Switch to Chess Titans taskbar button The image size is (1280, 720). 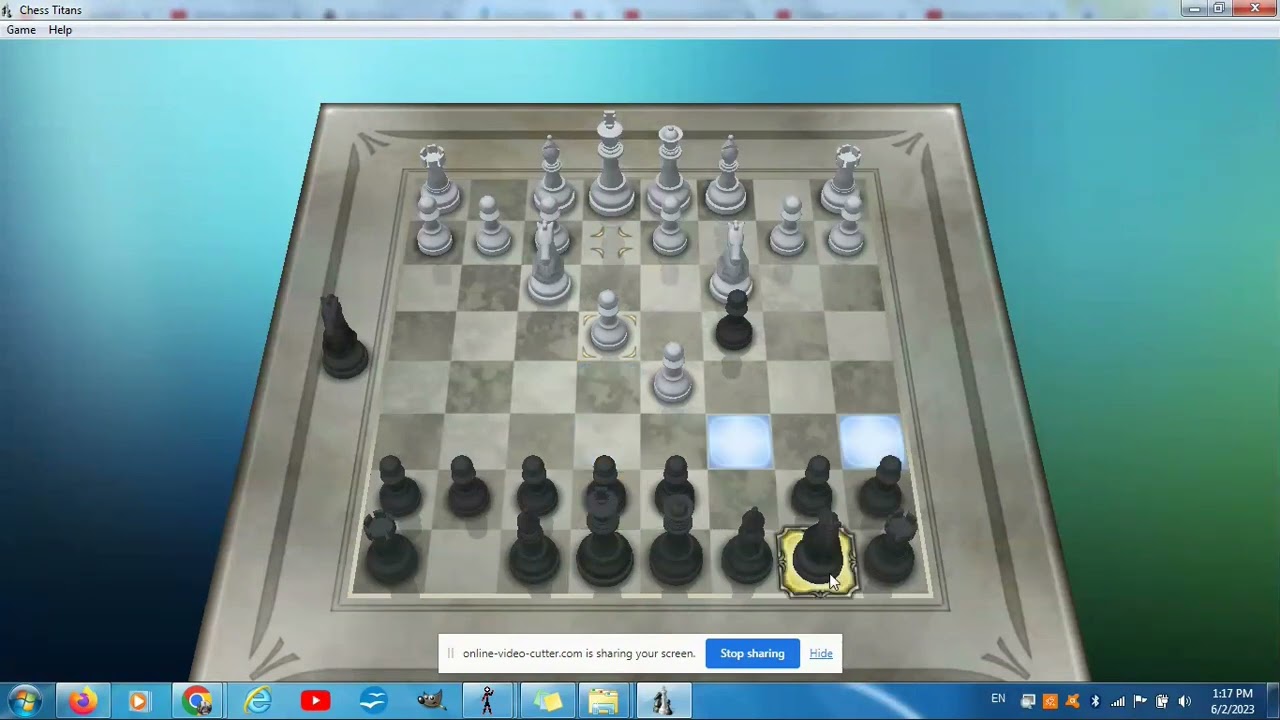(662, 701)
